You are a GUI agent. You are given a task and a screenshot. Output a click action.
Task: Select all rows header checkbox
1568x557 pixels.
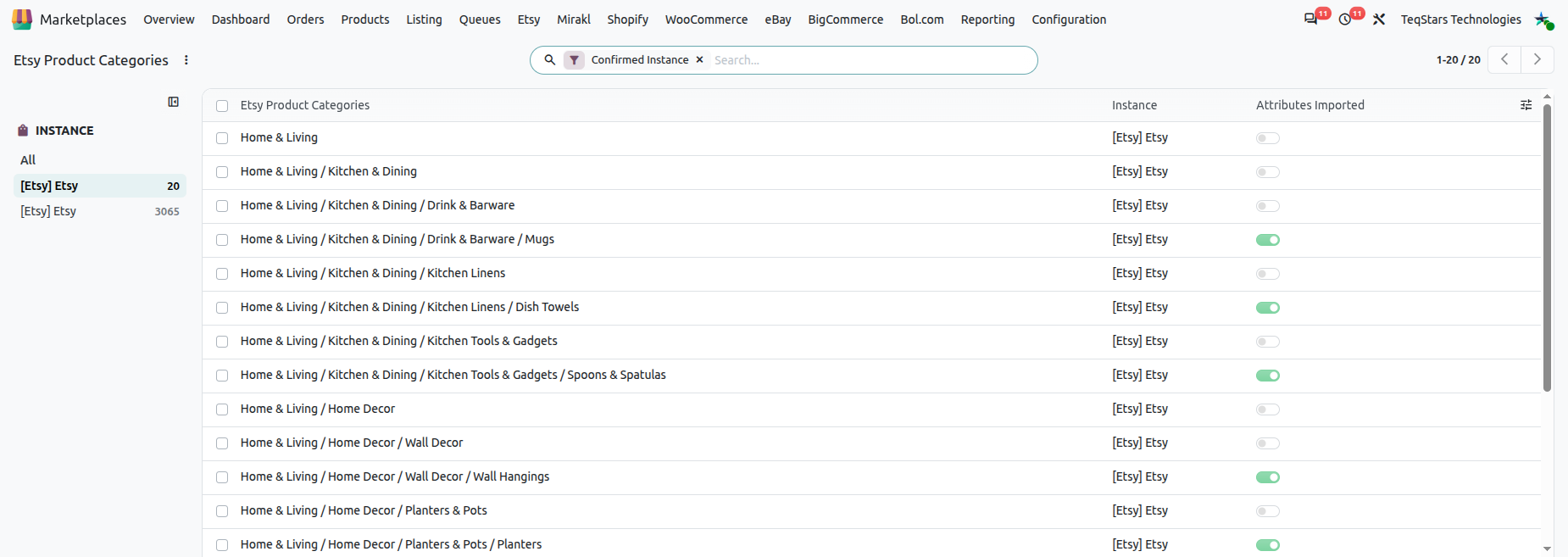[222, 106]
